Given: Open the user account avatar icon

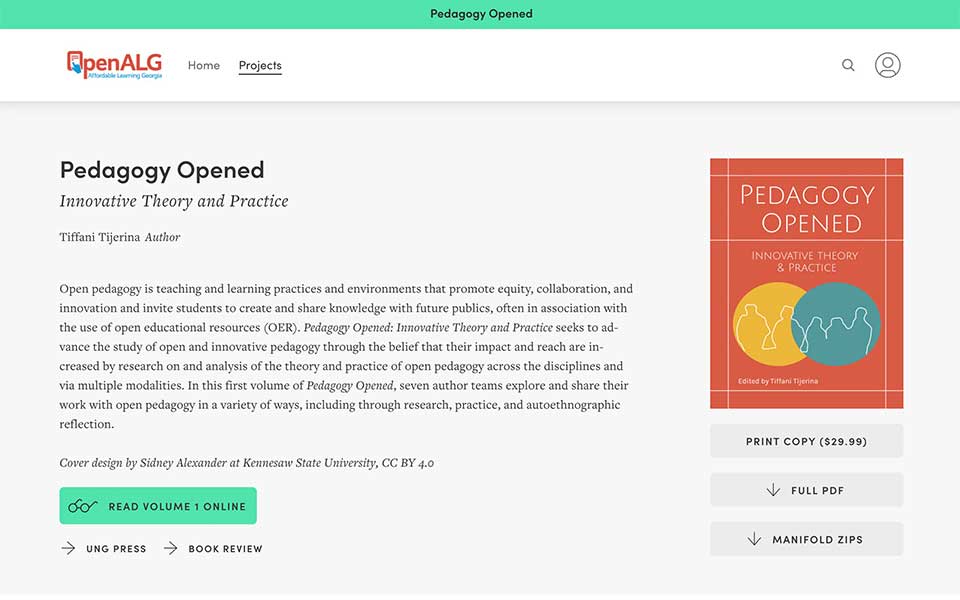Looking at the screenshot, I should [887, 65].
